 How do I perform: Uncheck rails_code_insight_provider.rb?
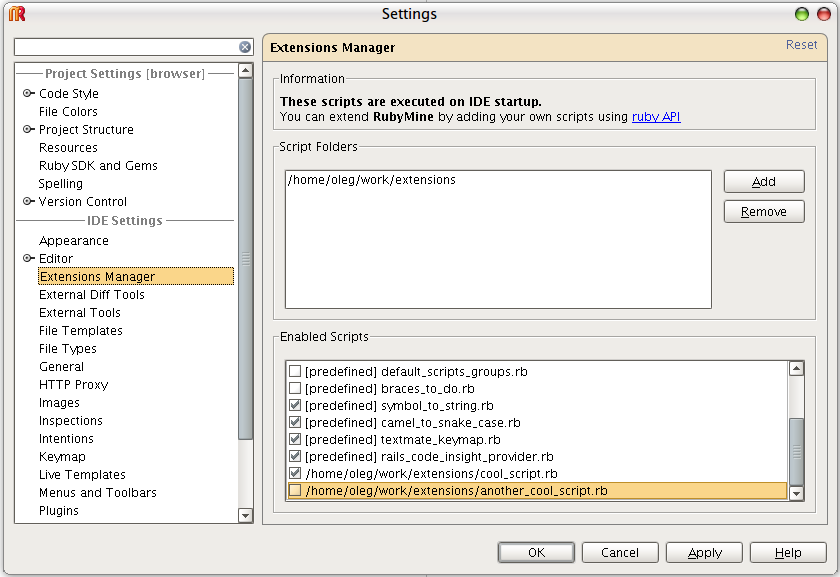coord(295,457)
